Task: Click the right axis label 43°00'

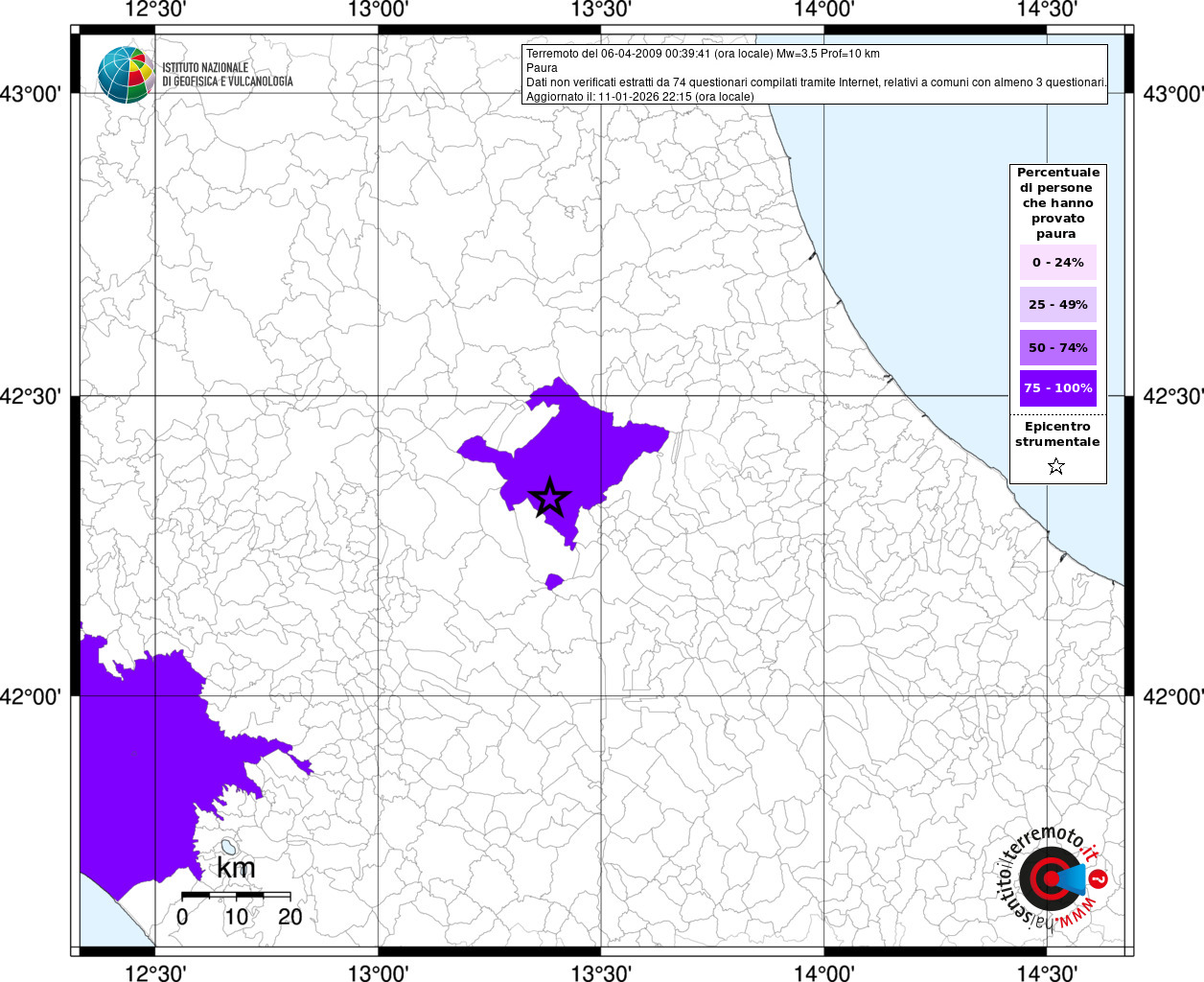Action: [1173, 94]
